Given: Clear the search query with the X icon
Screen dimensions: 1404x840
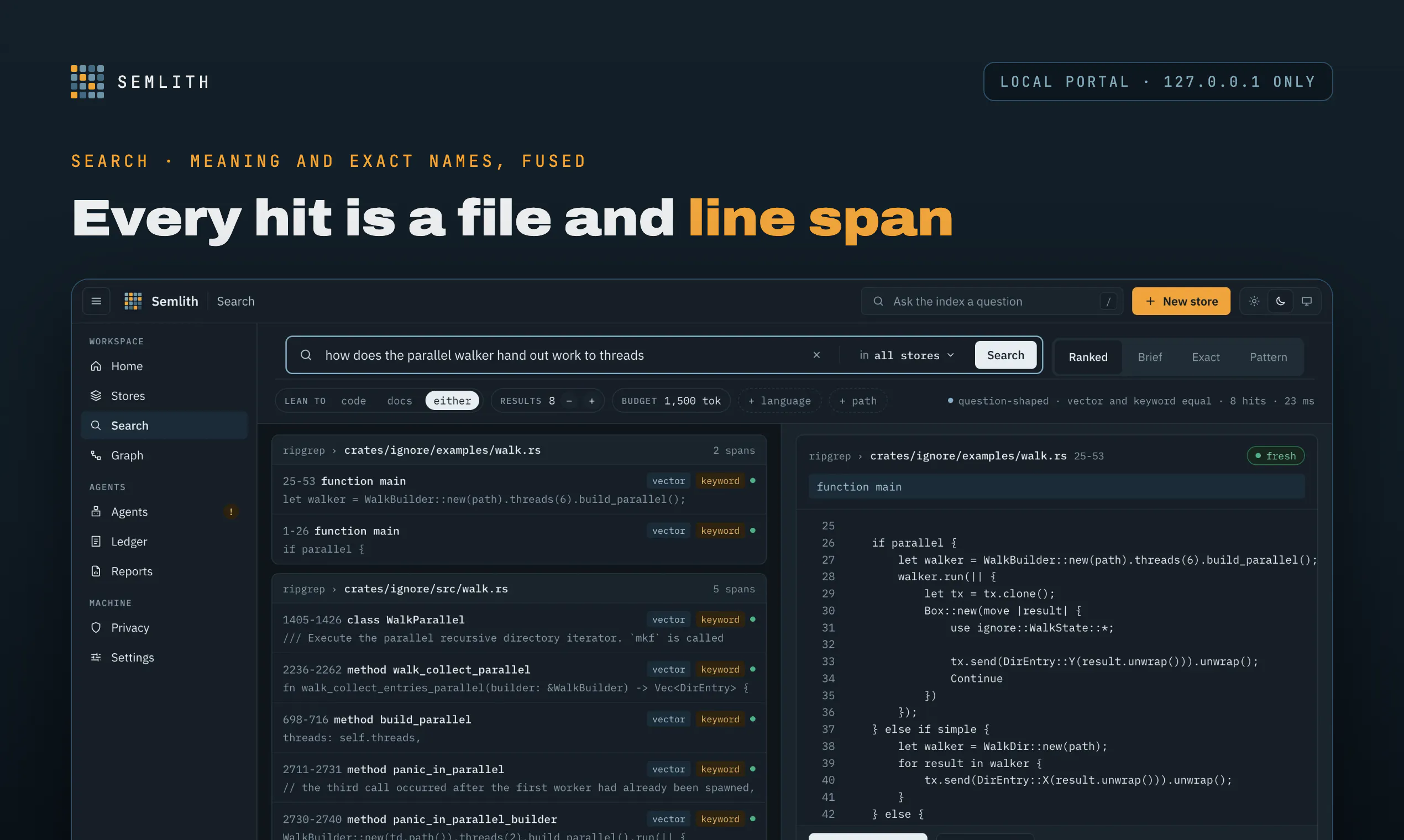Looking at the screenshot, I should [x=816, y=355].
